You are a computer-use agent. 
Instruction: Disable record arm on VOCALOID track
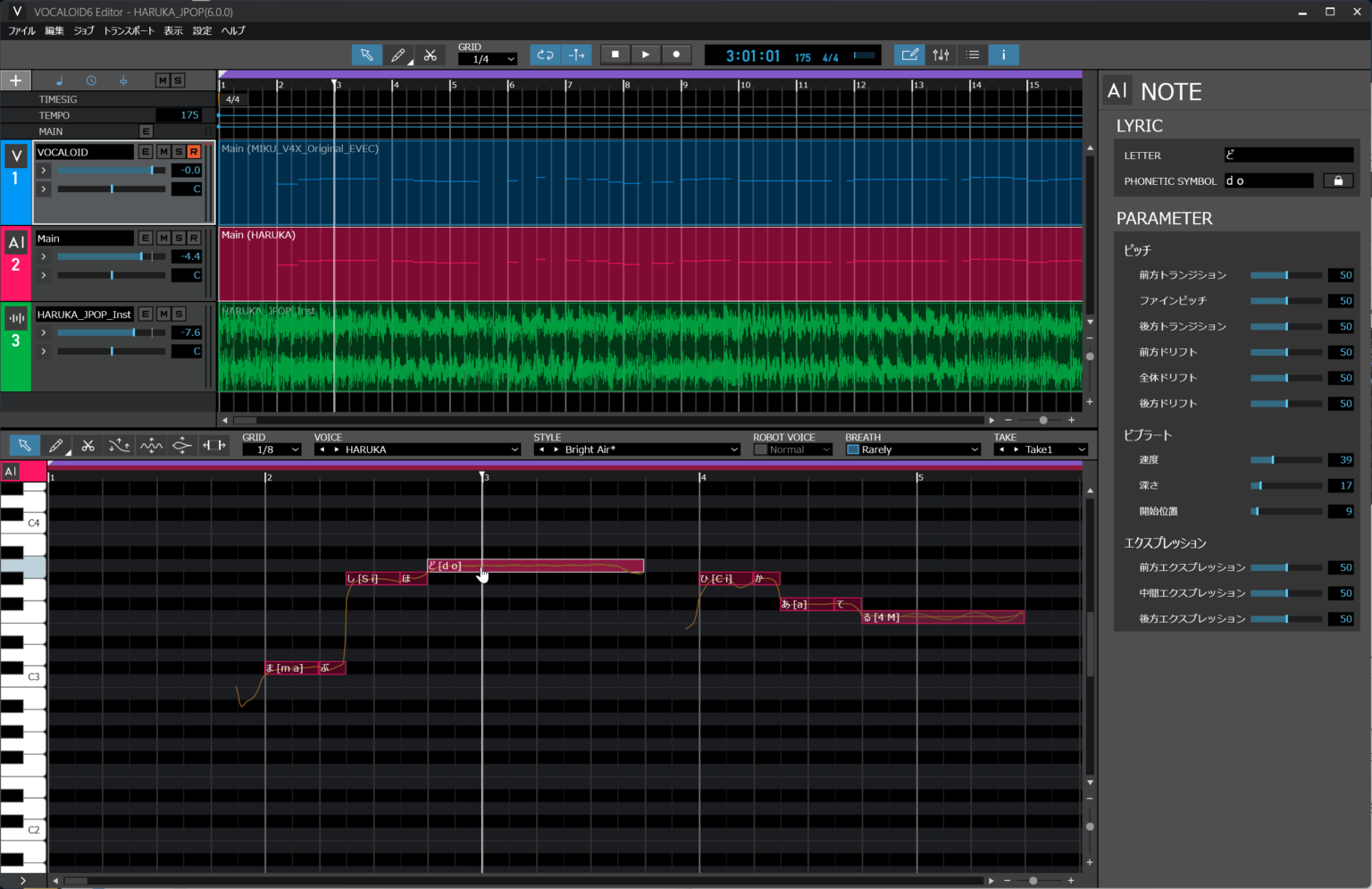click(194, 153)
